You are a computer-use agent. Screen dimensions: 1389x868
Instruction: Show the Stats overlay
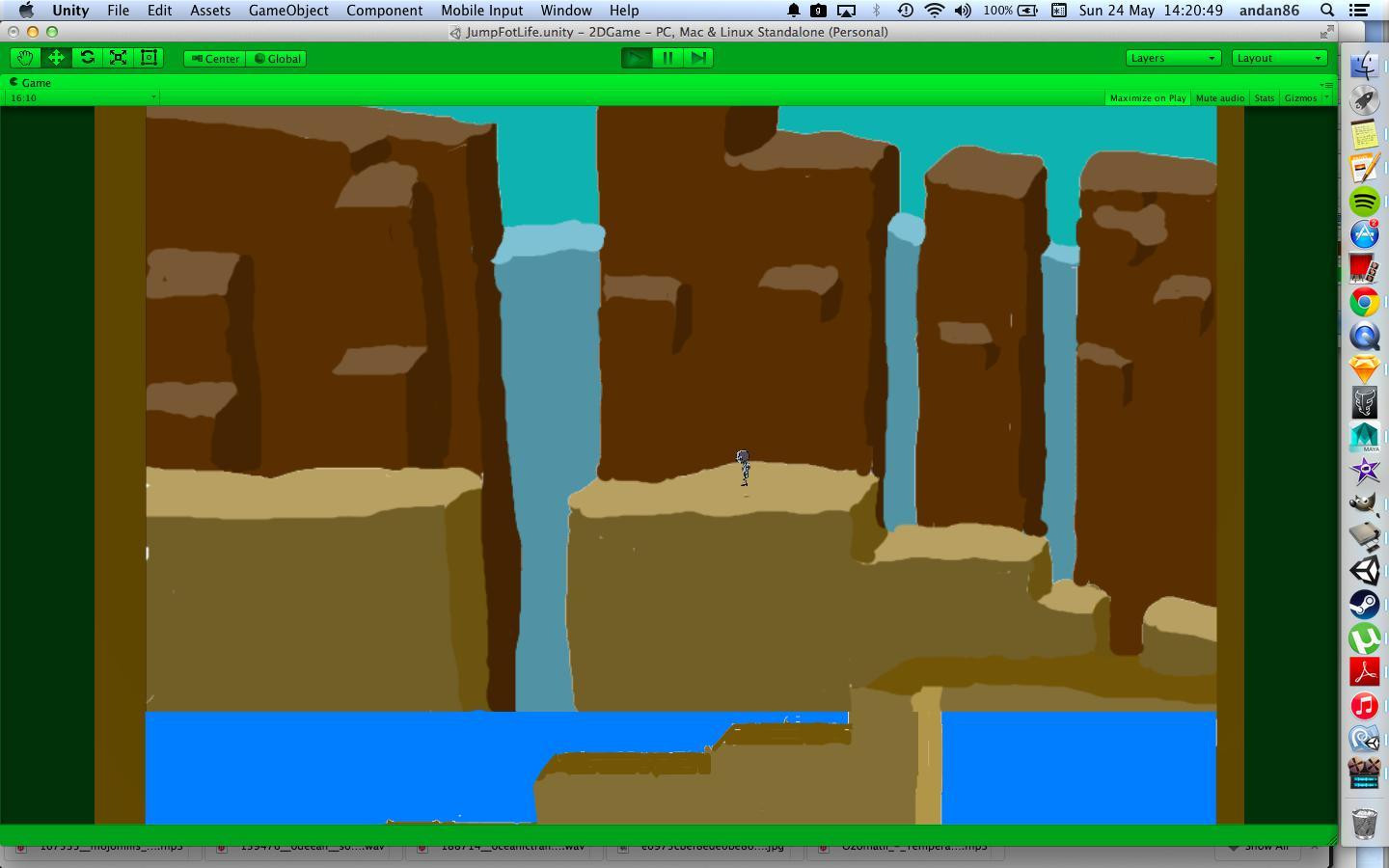tap(1265, 97)
